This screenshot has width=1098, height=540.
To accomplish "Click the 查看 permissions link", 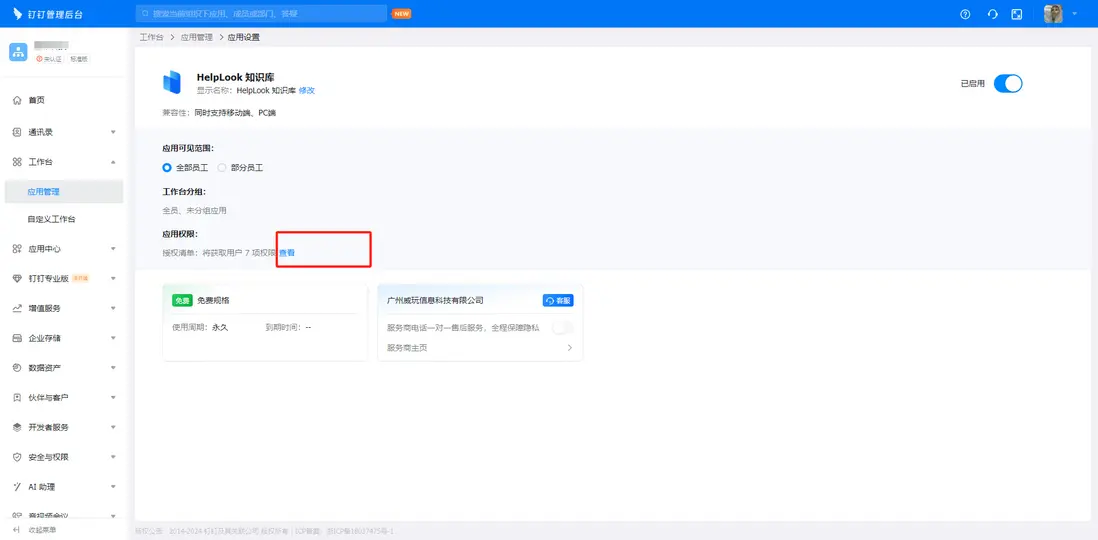I will 287,253.
